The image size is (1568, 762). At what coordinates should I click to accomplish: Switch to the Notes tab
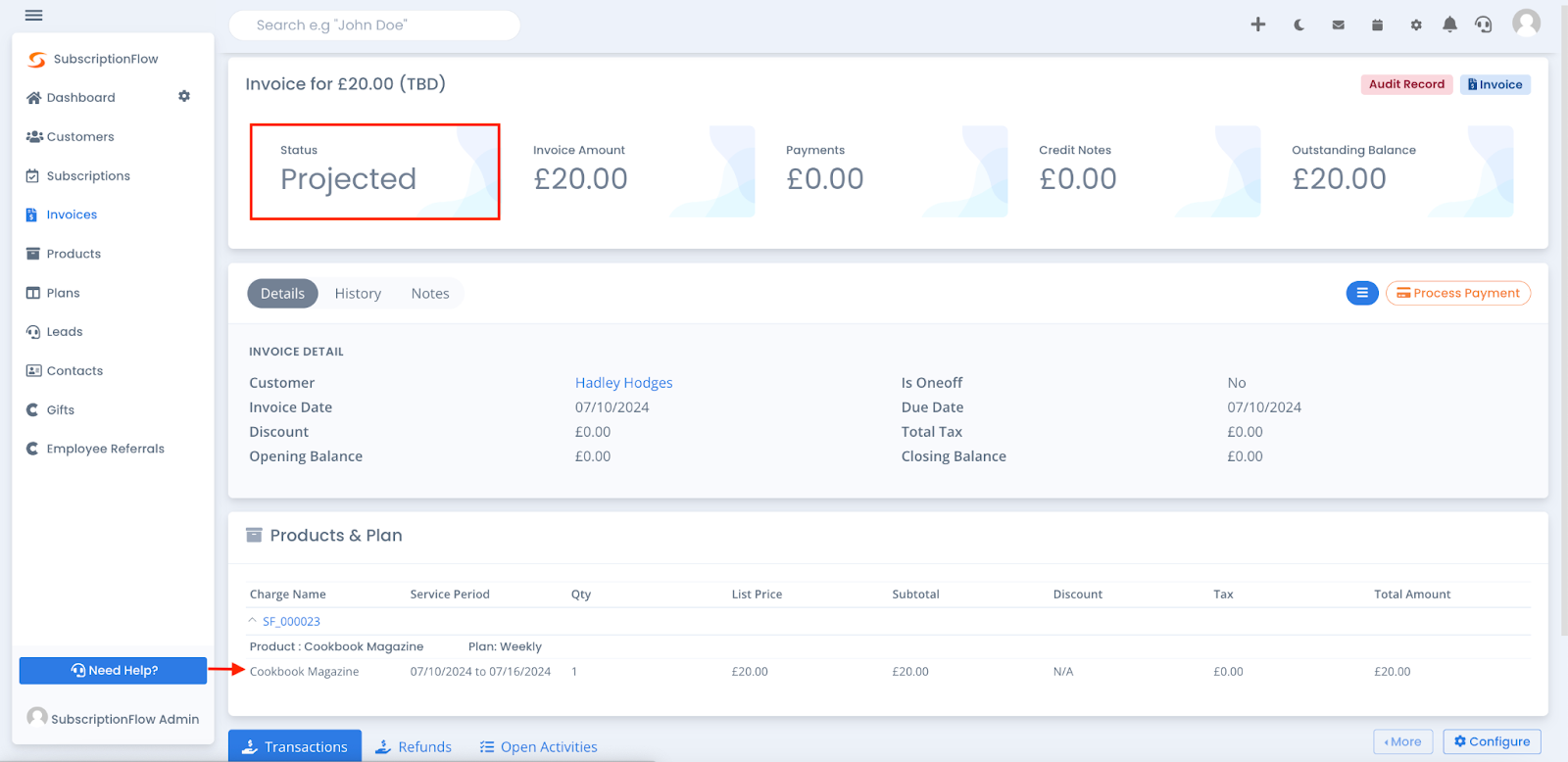click(x=430, y=293)
